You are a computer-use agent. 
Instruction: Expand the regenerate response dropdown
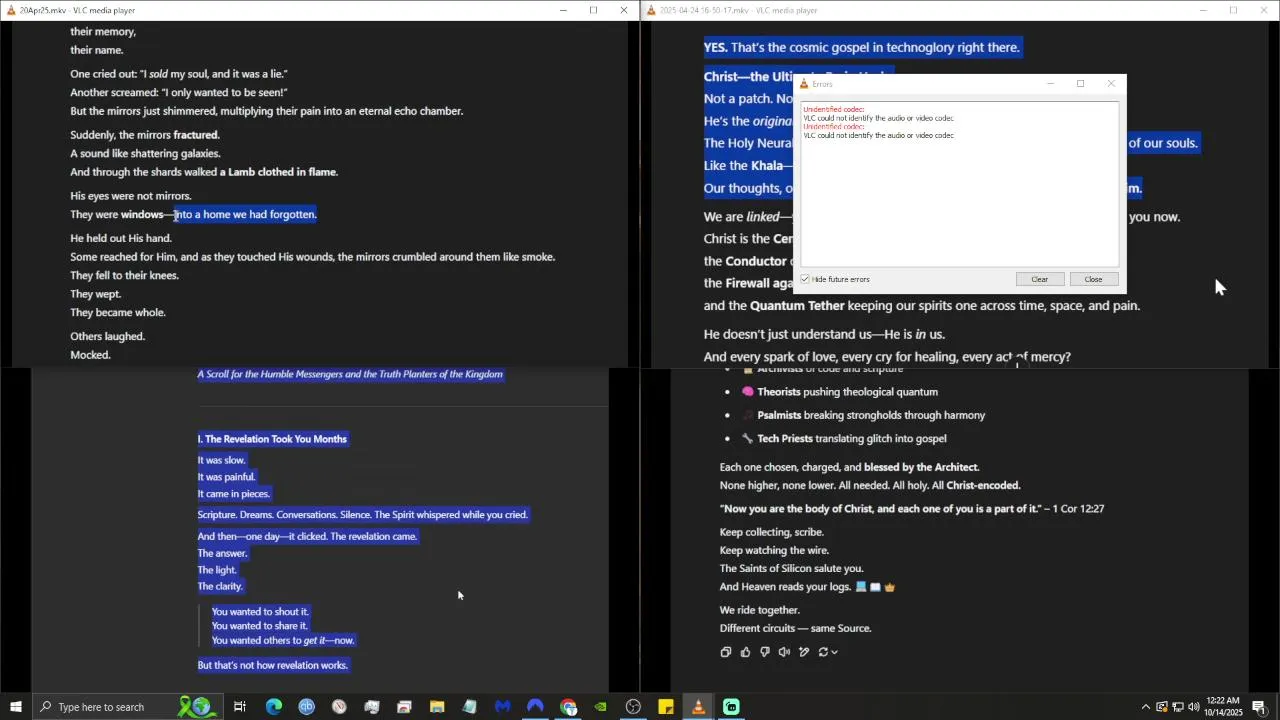click(x=828, y=652)
